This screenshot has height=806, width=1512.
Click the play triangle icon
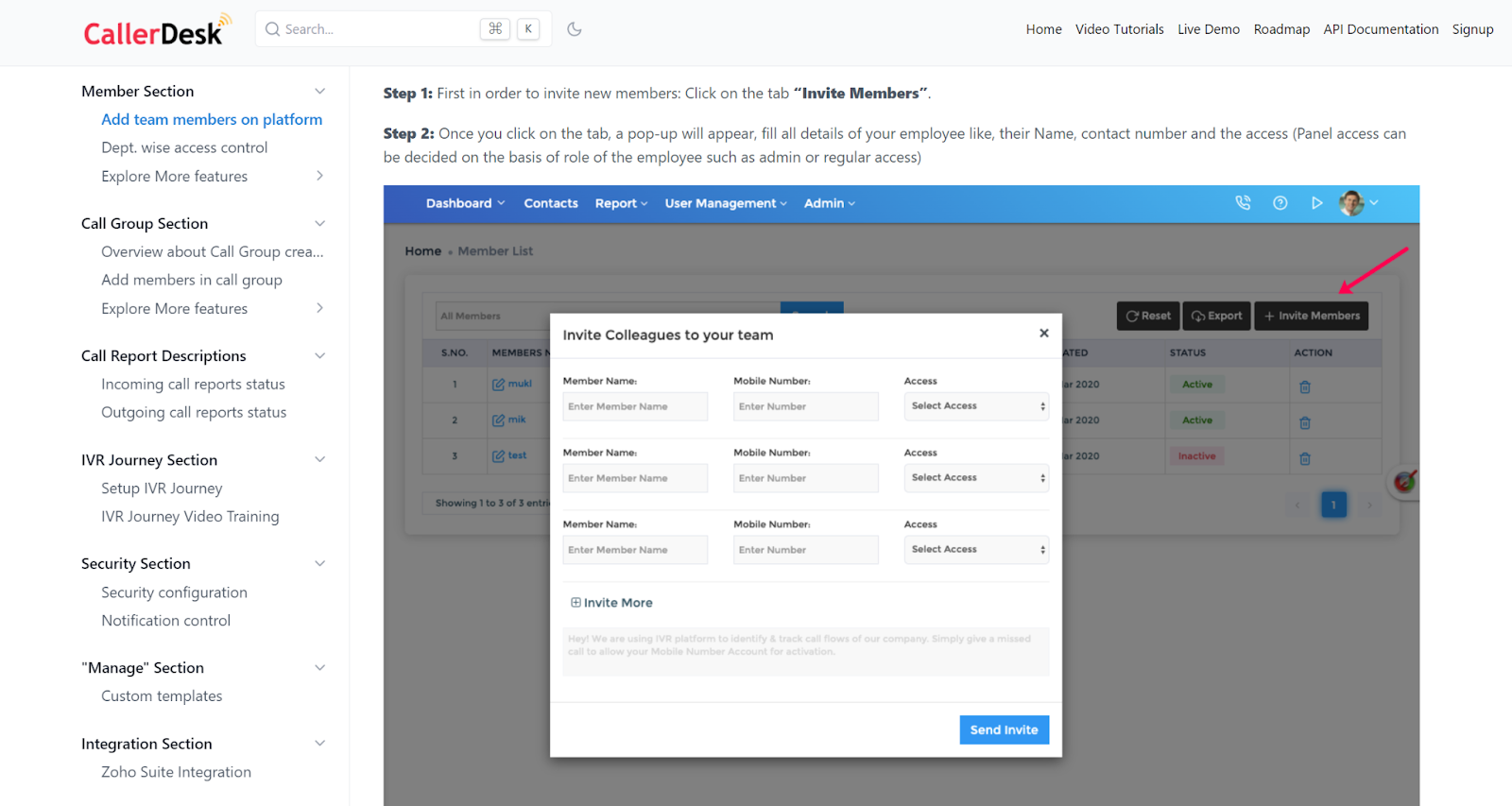(1316, 203)
